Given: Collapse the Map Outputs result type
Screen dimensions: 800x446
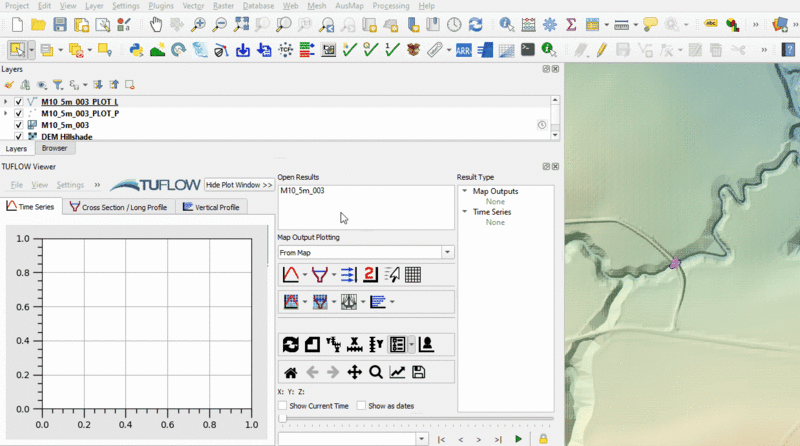Looking at the screenshot, I should [x=464, y=191].
